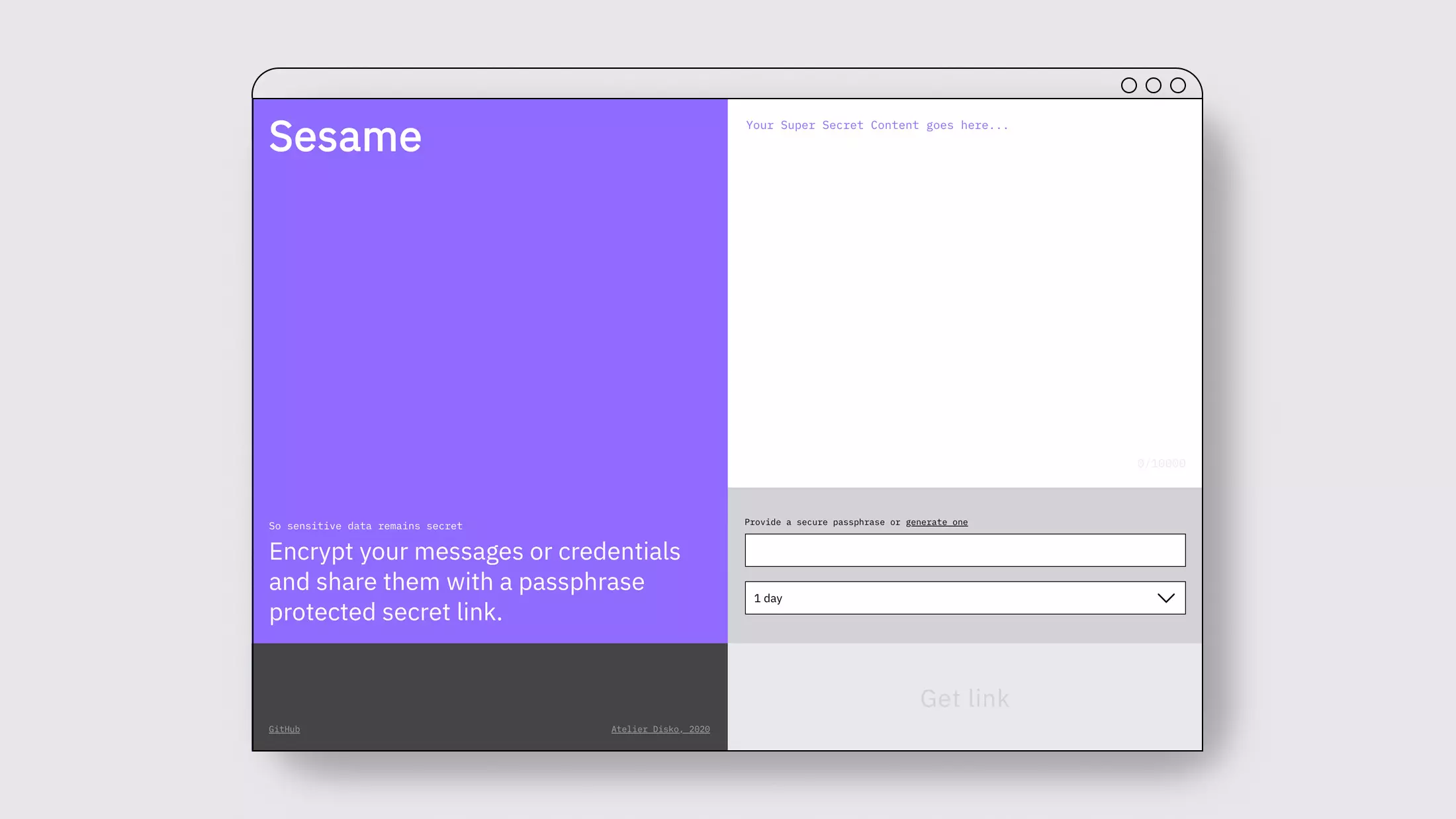Screen dimensions: 1456x819
Task: Open the GitHub footer link
Action: [284, 729]
